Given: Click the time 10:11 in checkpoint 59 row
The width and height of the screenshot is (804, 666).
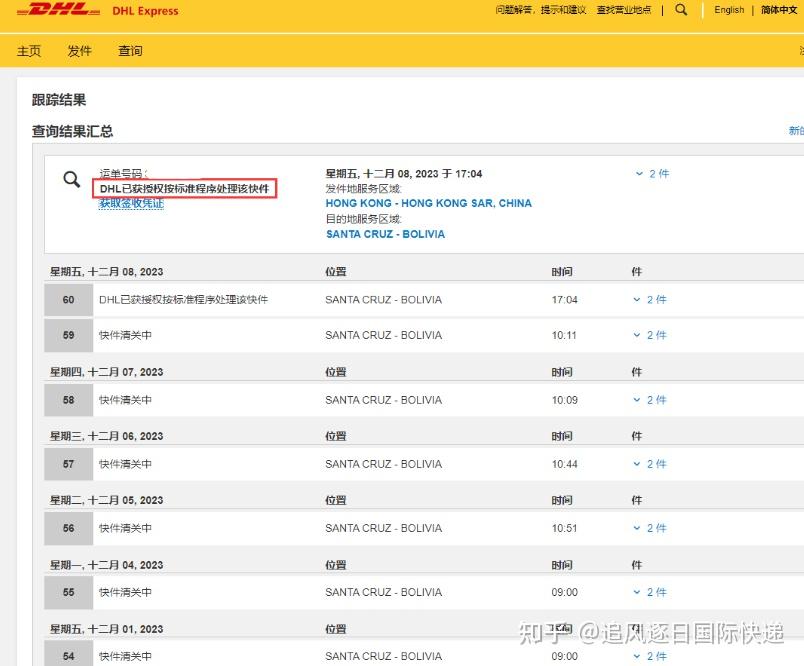Looking at the screenshot, I should [x=564, y=335].
